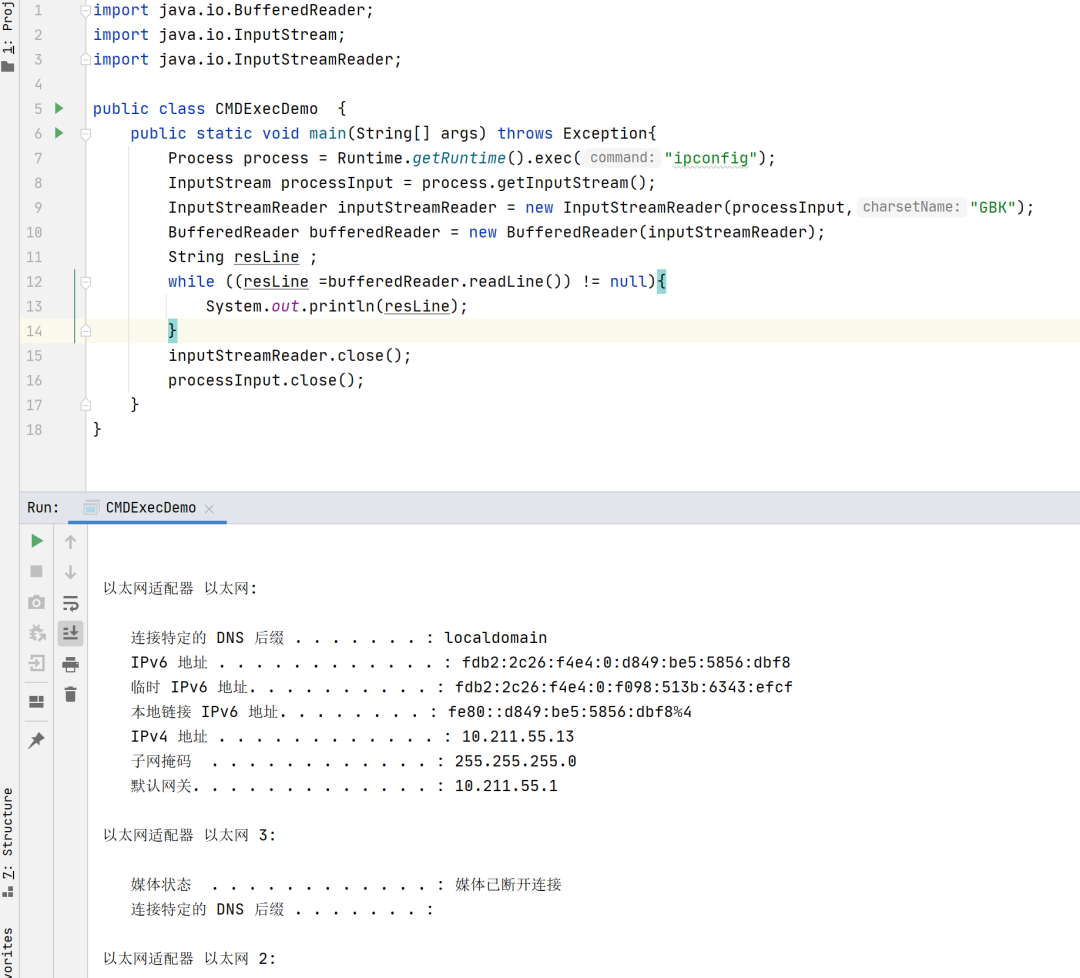Toggle soft-wrap for console output
Viewport: 1080px width, 978px height.
click(70, 603)
